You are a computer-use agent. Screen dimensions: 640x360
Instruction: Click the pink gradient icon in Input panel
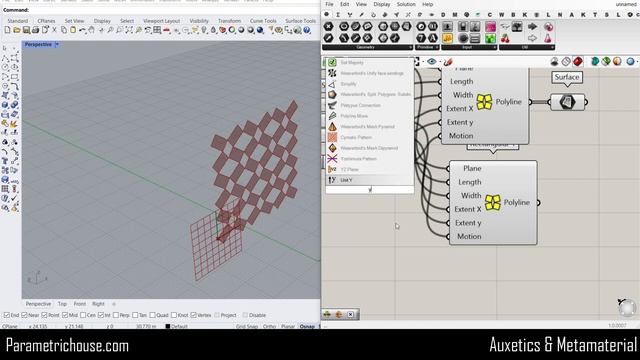[490, 27]
